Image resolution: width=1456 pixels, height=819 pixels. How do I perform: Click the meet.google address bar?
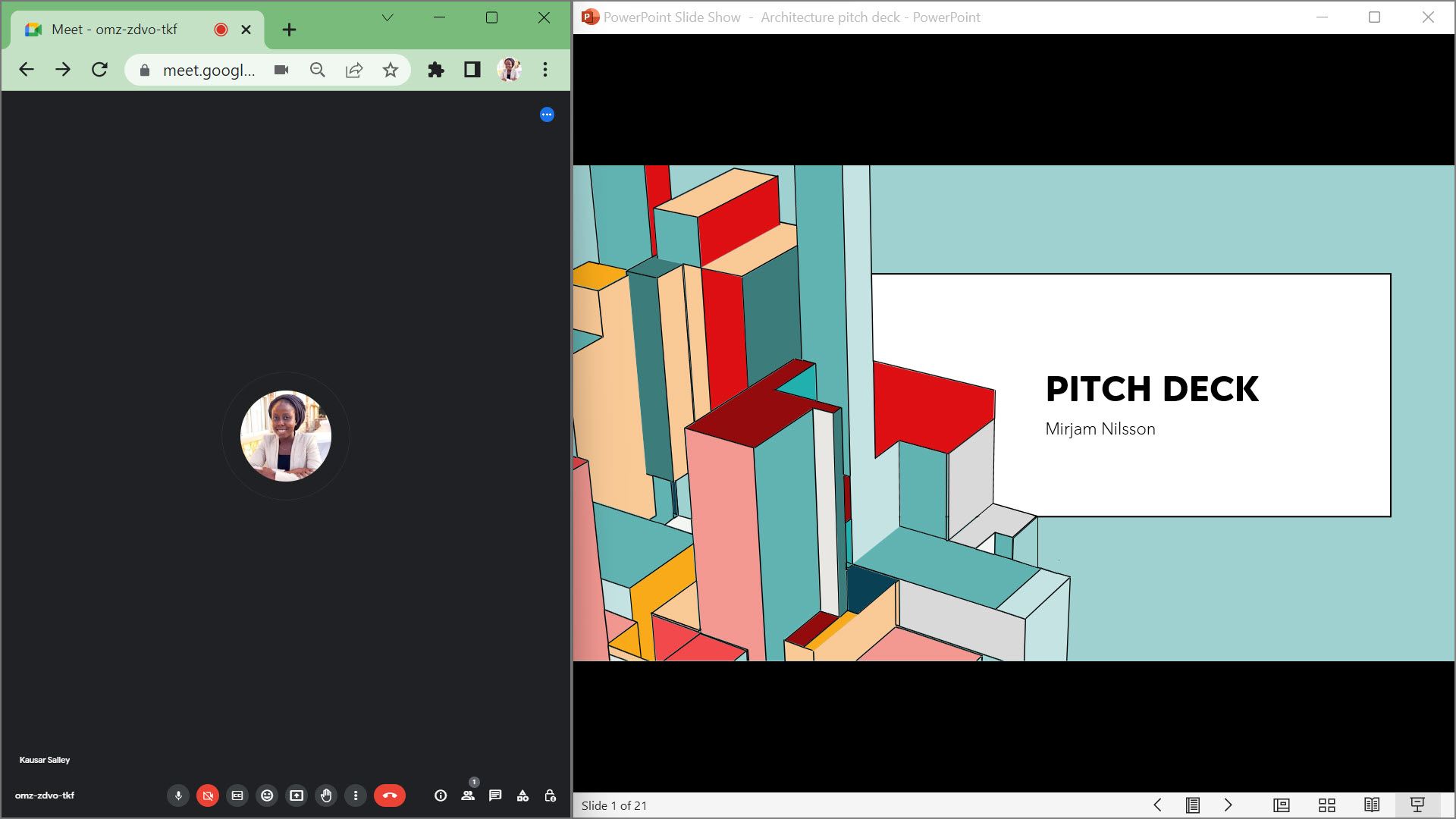click(x=209, y=71)
